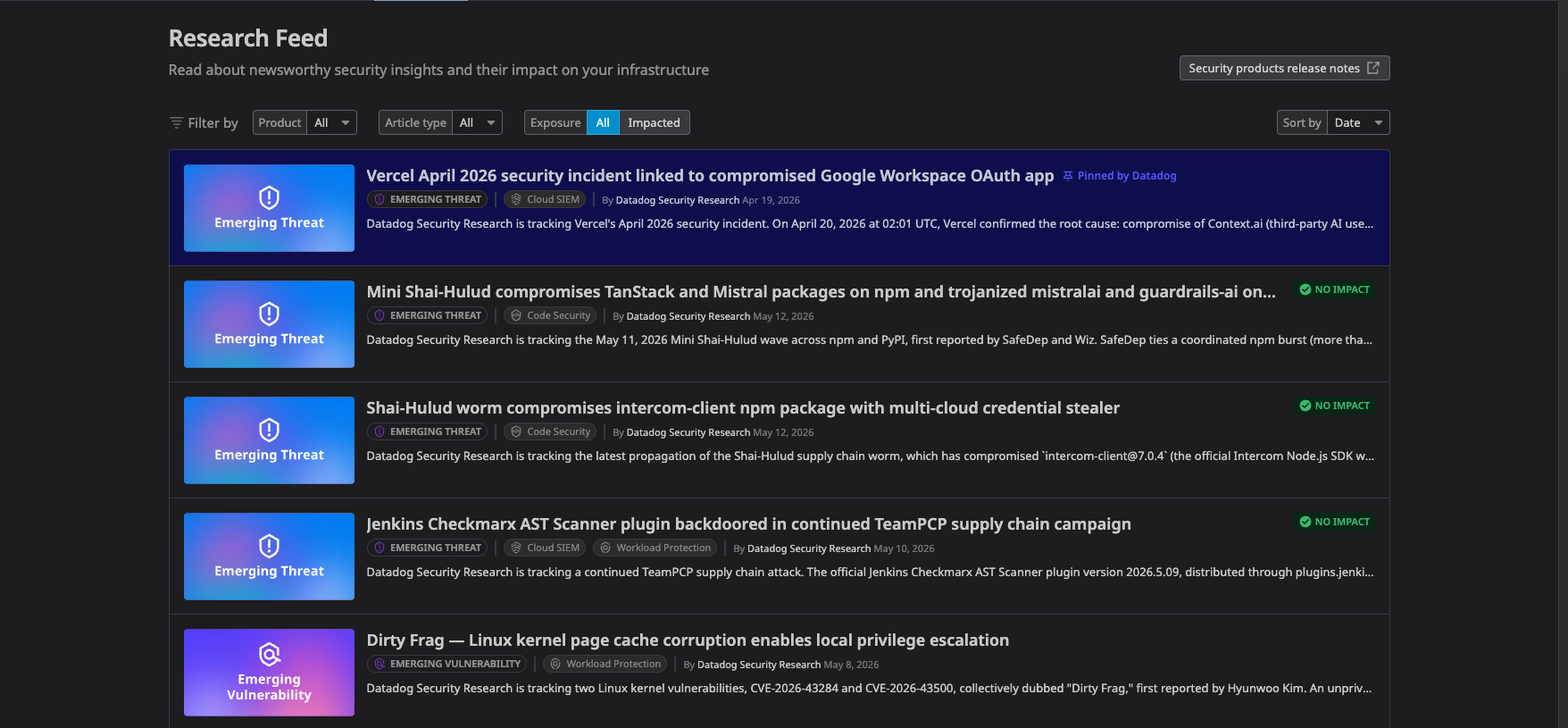Viewport: 1568px width, 728px height.
Task: Open Security products release notes link
Action: click(1284, 68)
